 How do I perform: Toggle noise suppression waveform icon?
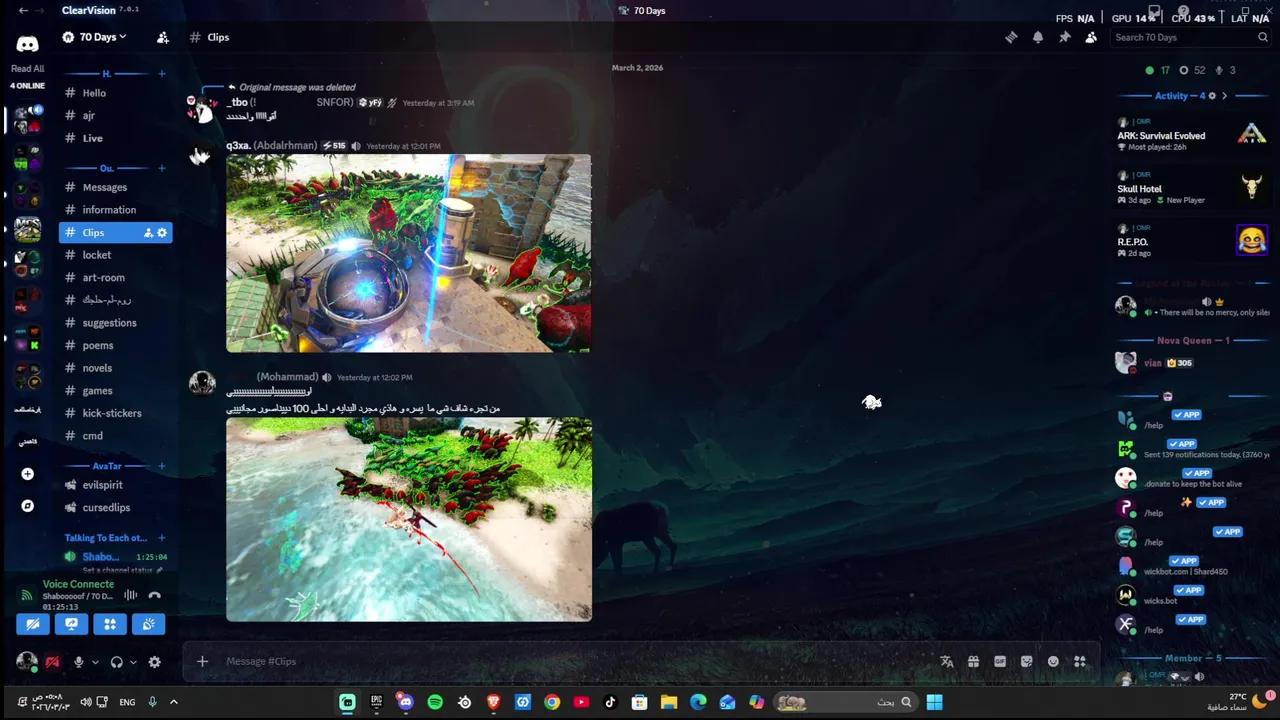pyautogui.click(x=130, y=595)
